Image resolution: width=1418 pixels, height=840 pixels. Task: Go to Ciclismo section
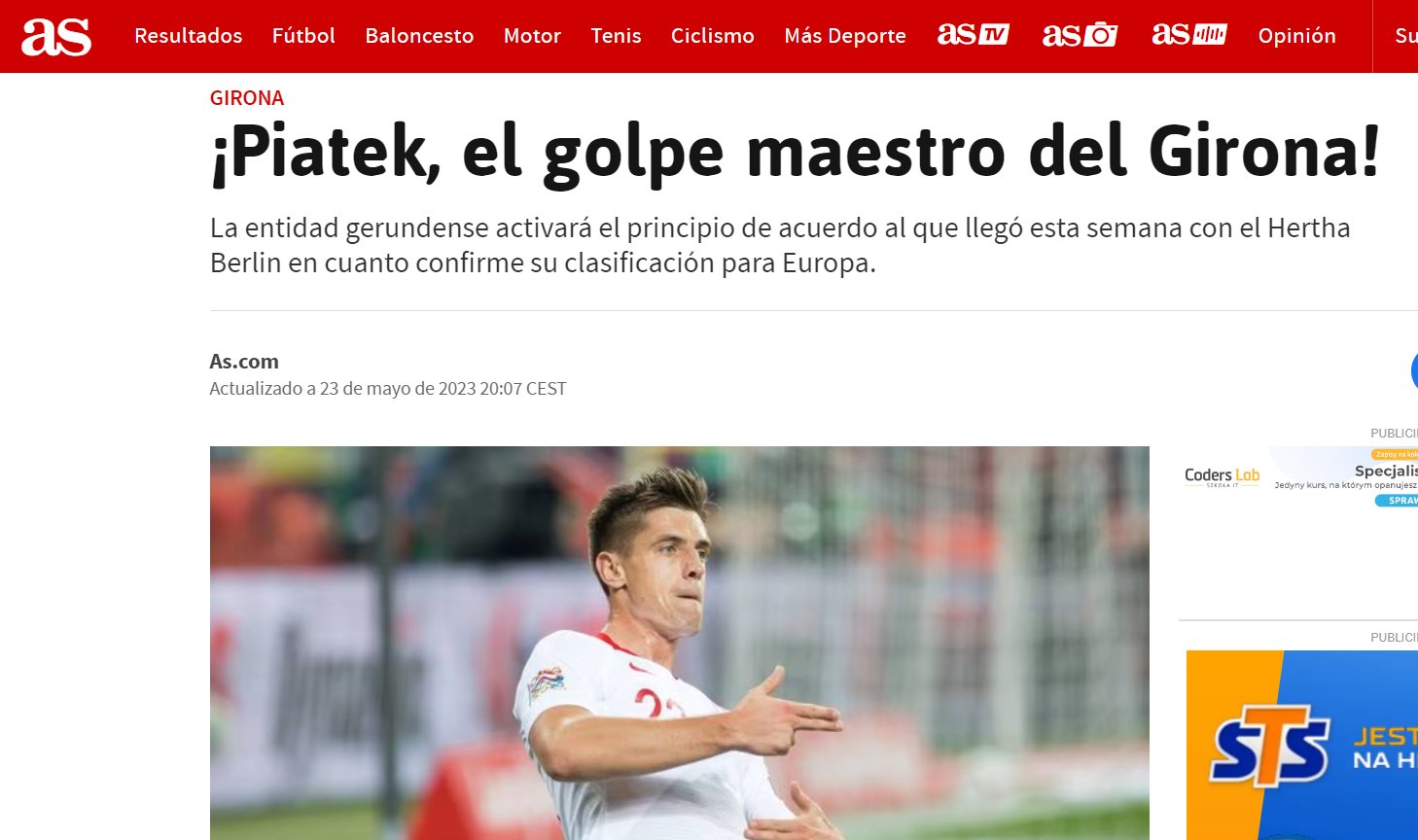click(712, 36)
